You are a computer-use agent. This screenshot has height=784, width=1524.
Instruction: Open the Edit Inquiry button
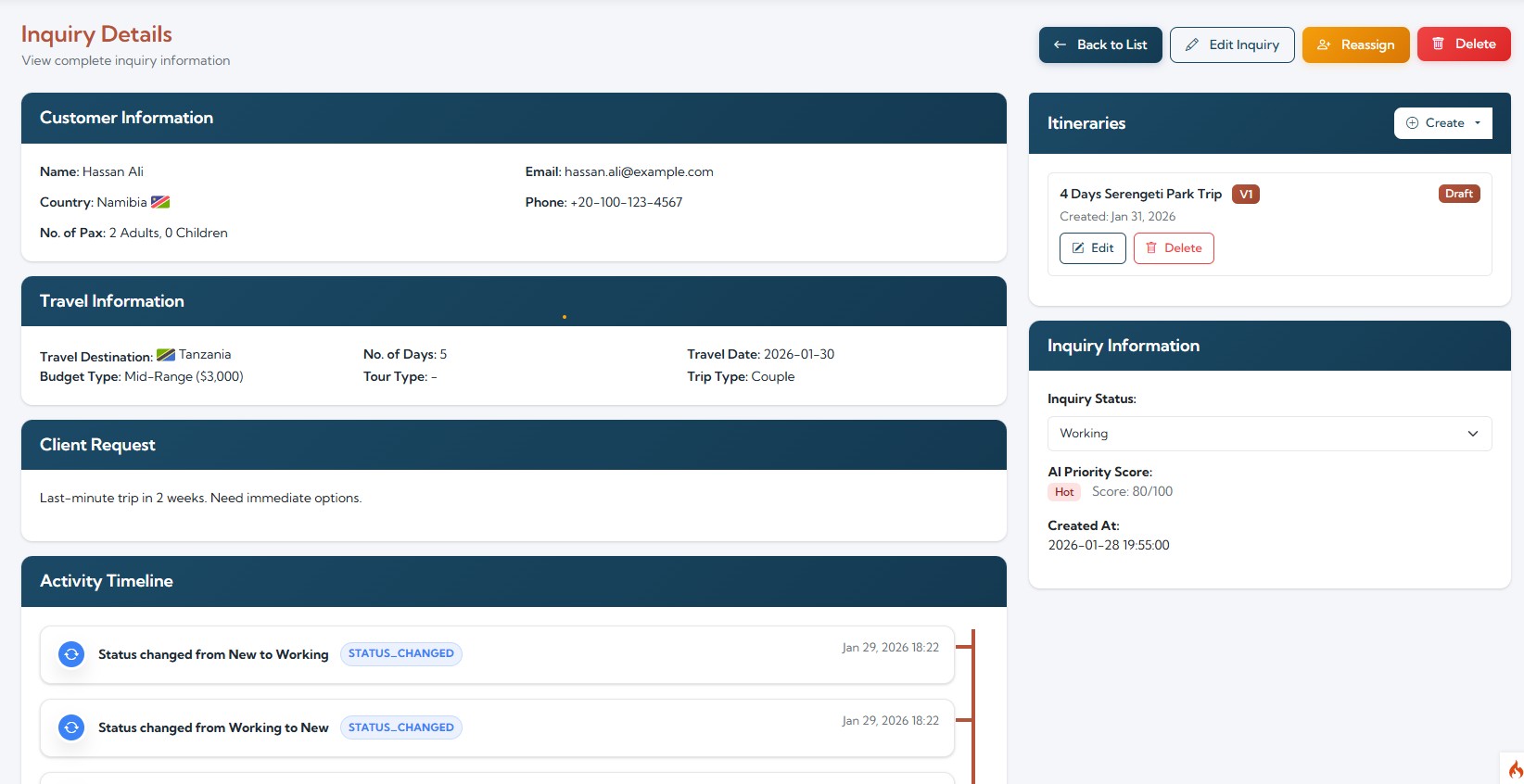coord(1232,44)
